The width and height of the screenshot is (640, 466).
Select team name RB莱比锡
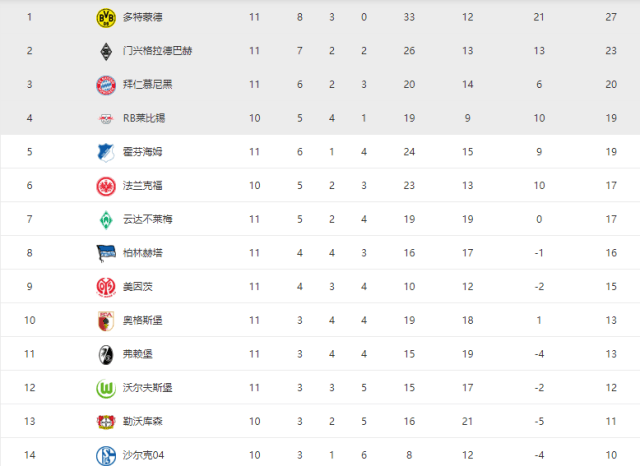click(144, 118)
